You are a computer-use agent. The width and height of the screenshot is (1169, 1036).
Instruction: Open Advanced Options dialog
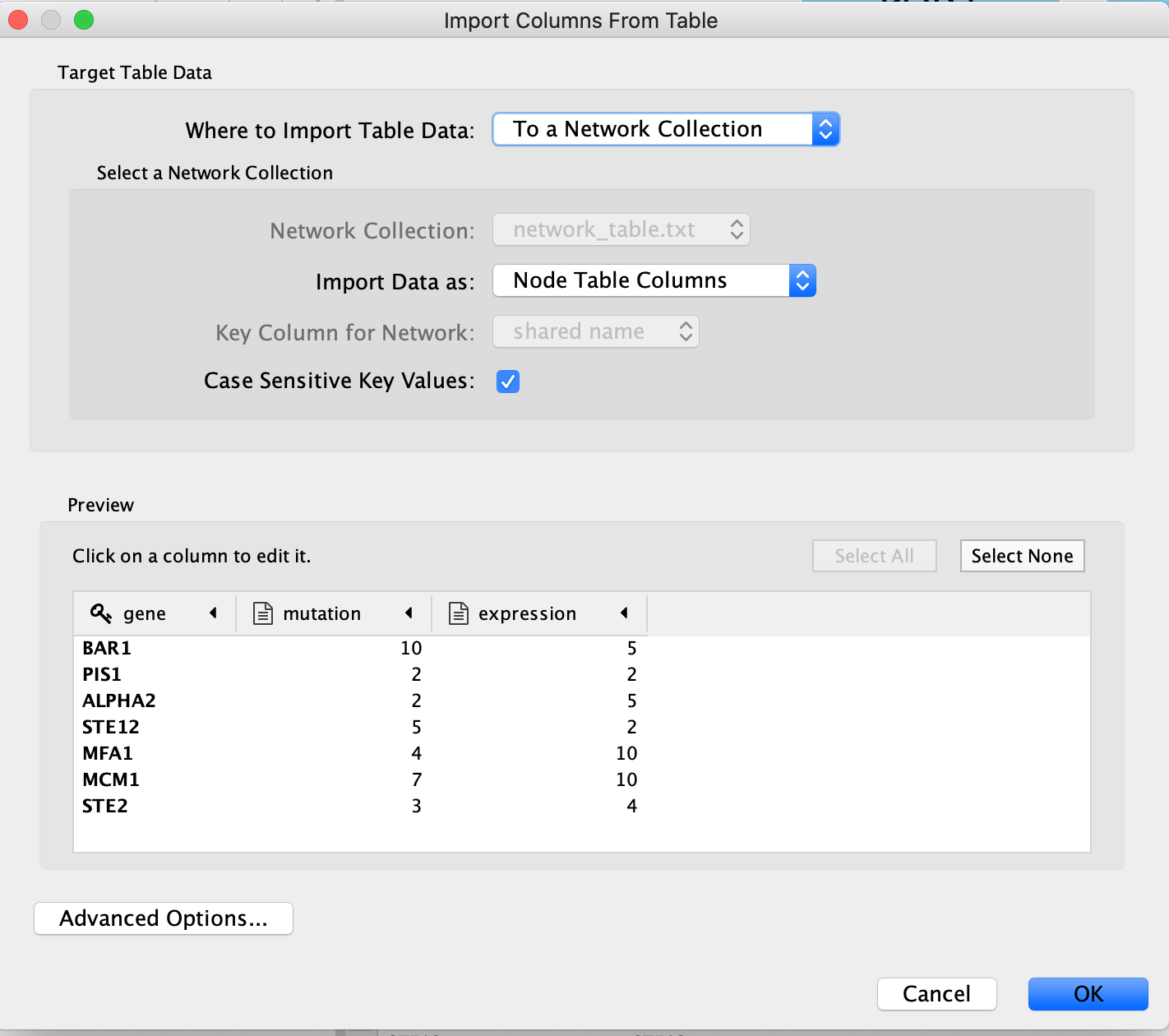[x=164, y=918]
